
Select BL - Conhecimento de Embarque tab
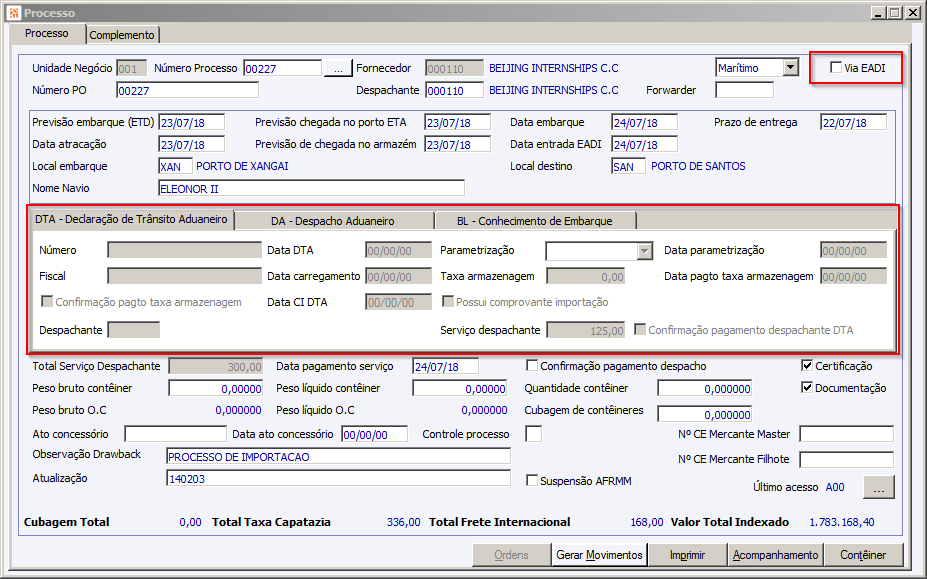534,221
